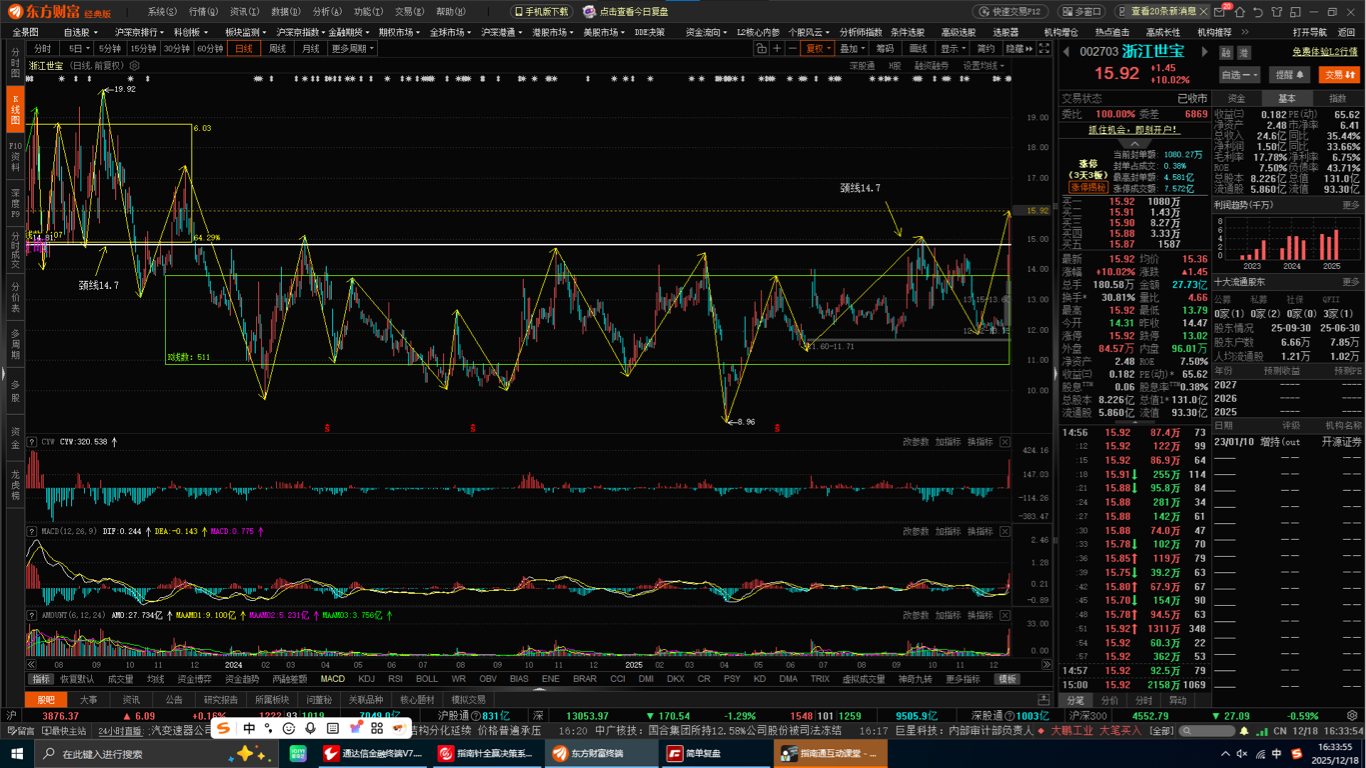Select the BOLL indicator tab
Image resolution: width=1366 pixels, height=768 pixels.
click(x=426, y=679)
